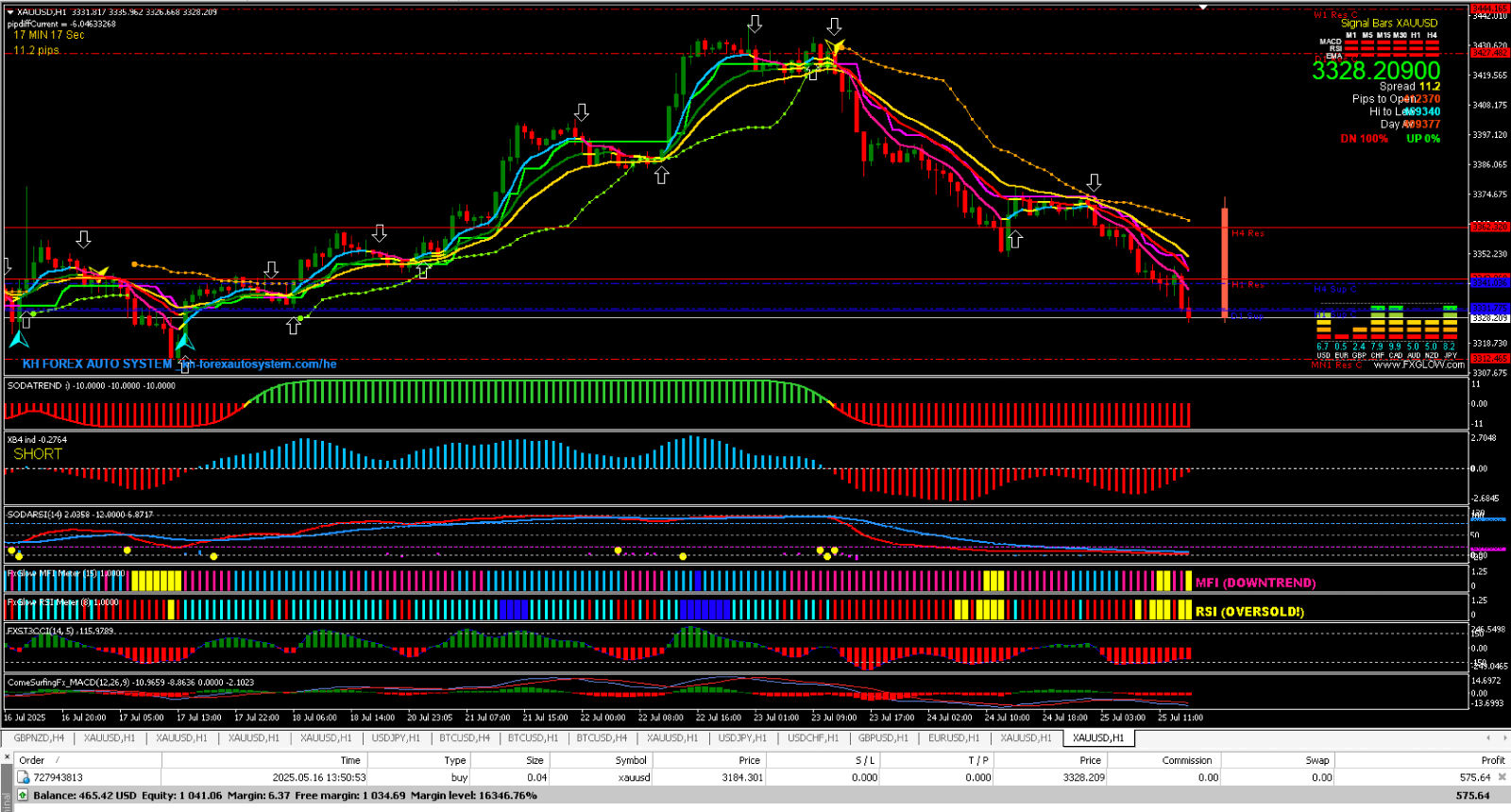The height and width of the screenshot is (812, 1511).
Task: Select the USDCHF,H1 chart tab
Action: coord(812,738)
